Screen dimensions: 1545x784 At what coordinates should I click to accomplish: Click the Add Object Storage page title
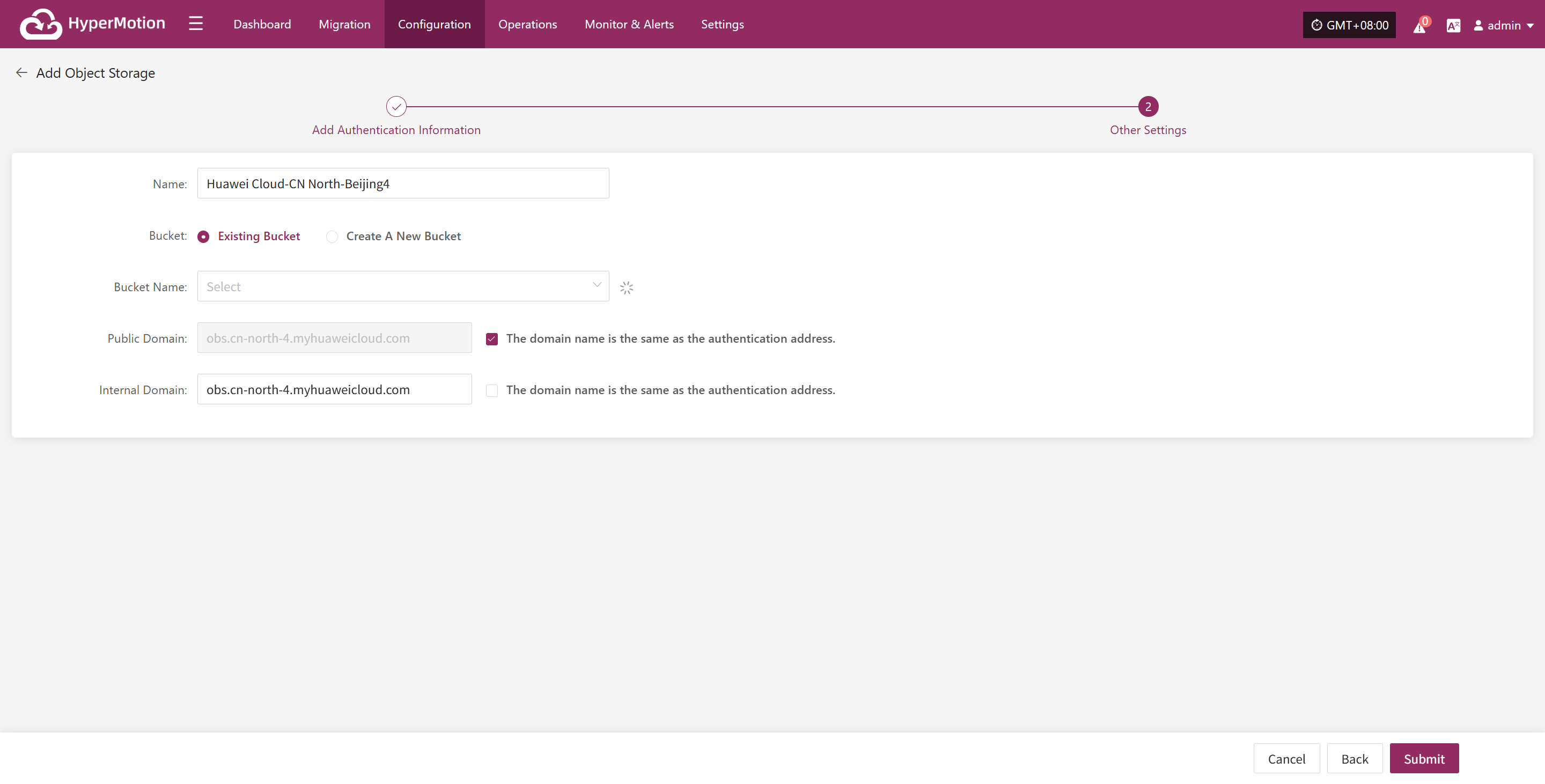point(95,73)
